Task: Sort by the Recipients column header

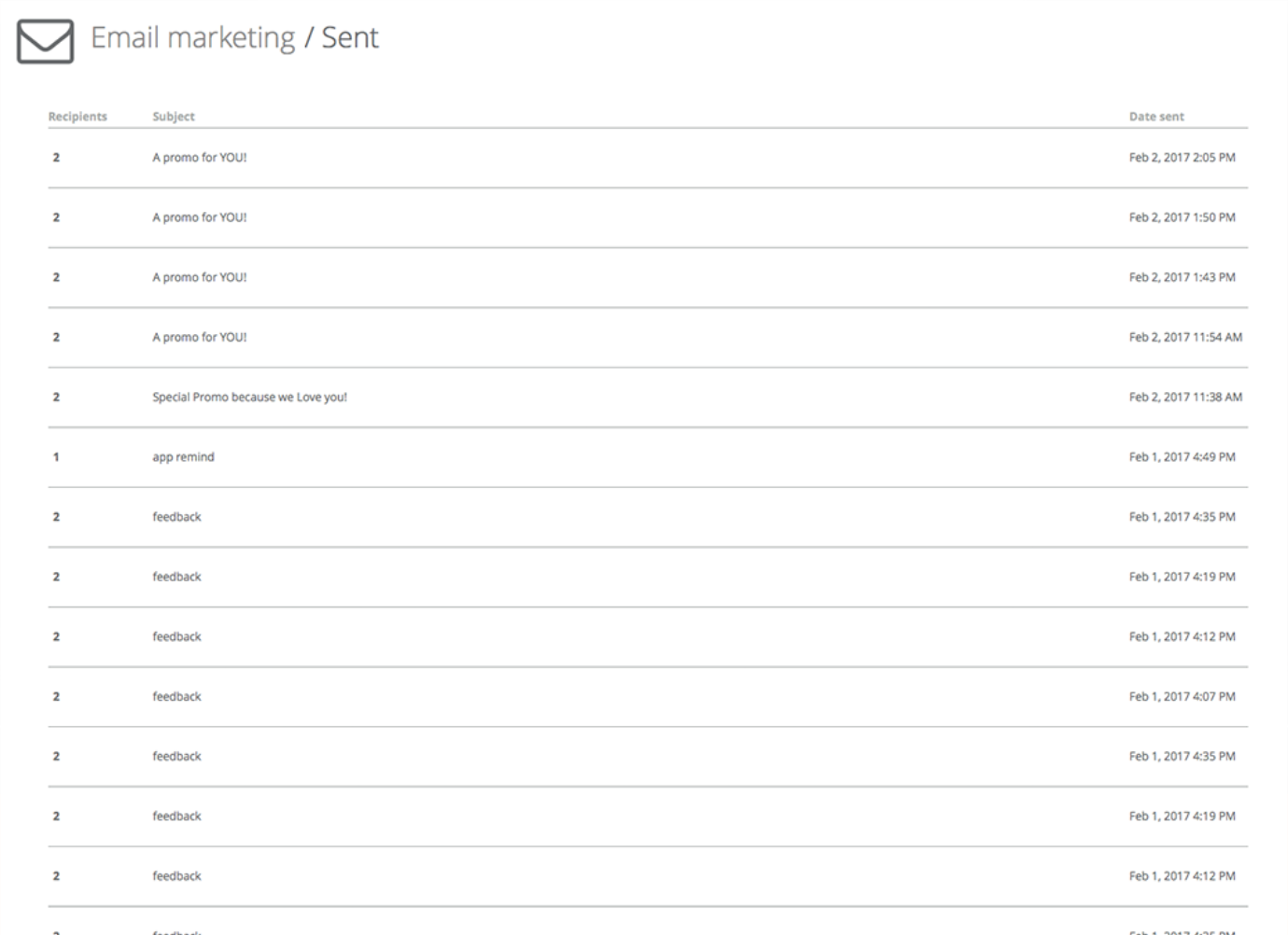Action: click(x=77, y=117)
